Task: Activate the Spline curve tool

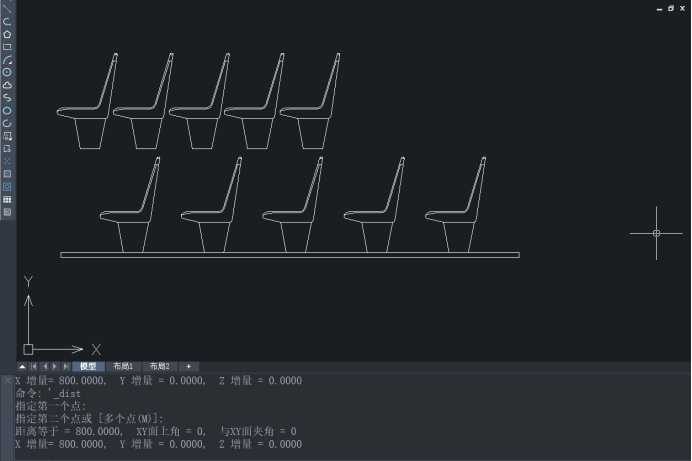Action: [7, 98]
